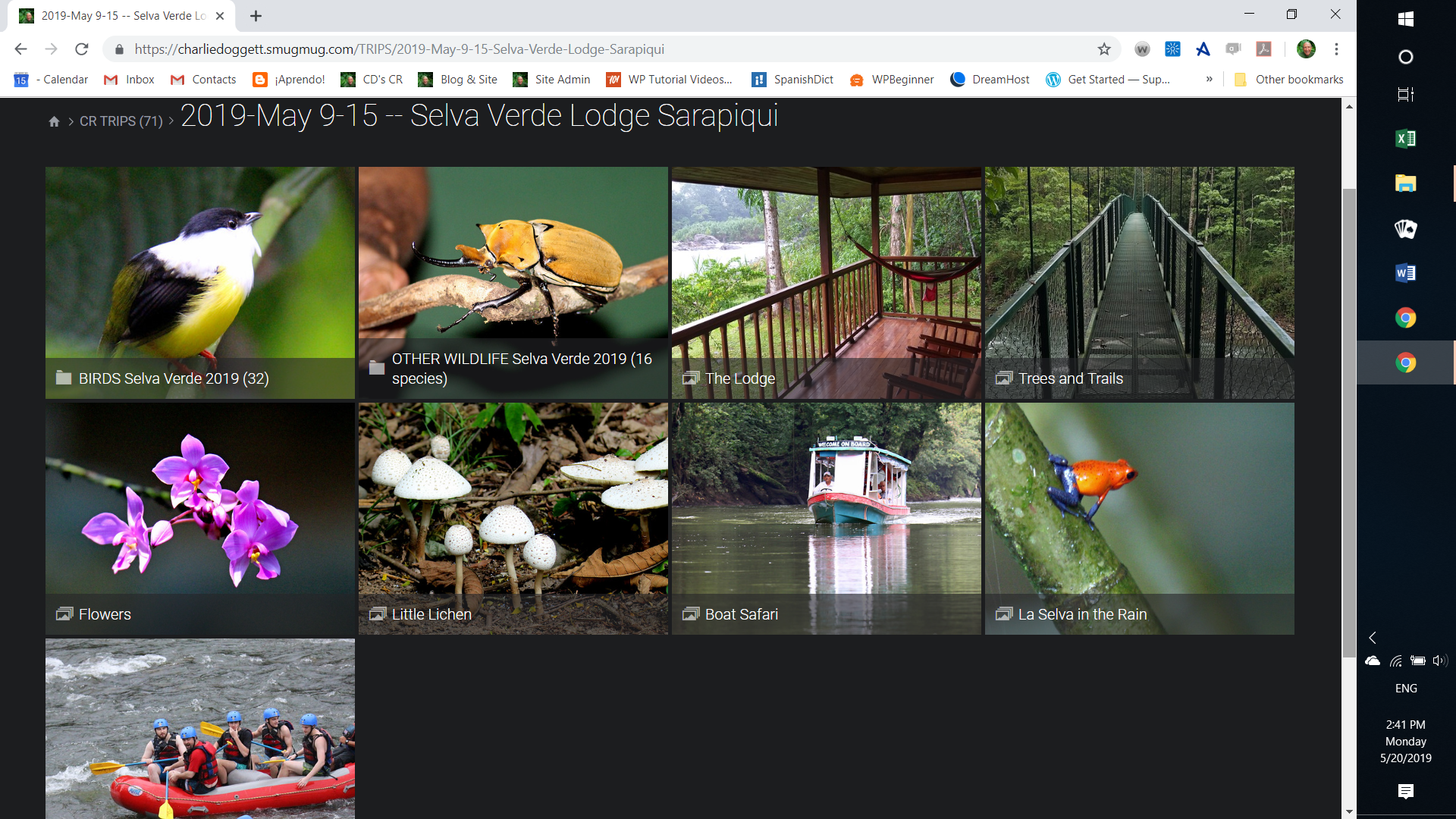Open the Site Admin bookmark
The height and width of the screenshot is (819, 1456).
click(552, 80)
